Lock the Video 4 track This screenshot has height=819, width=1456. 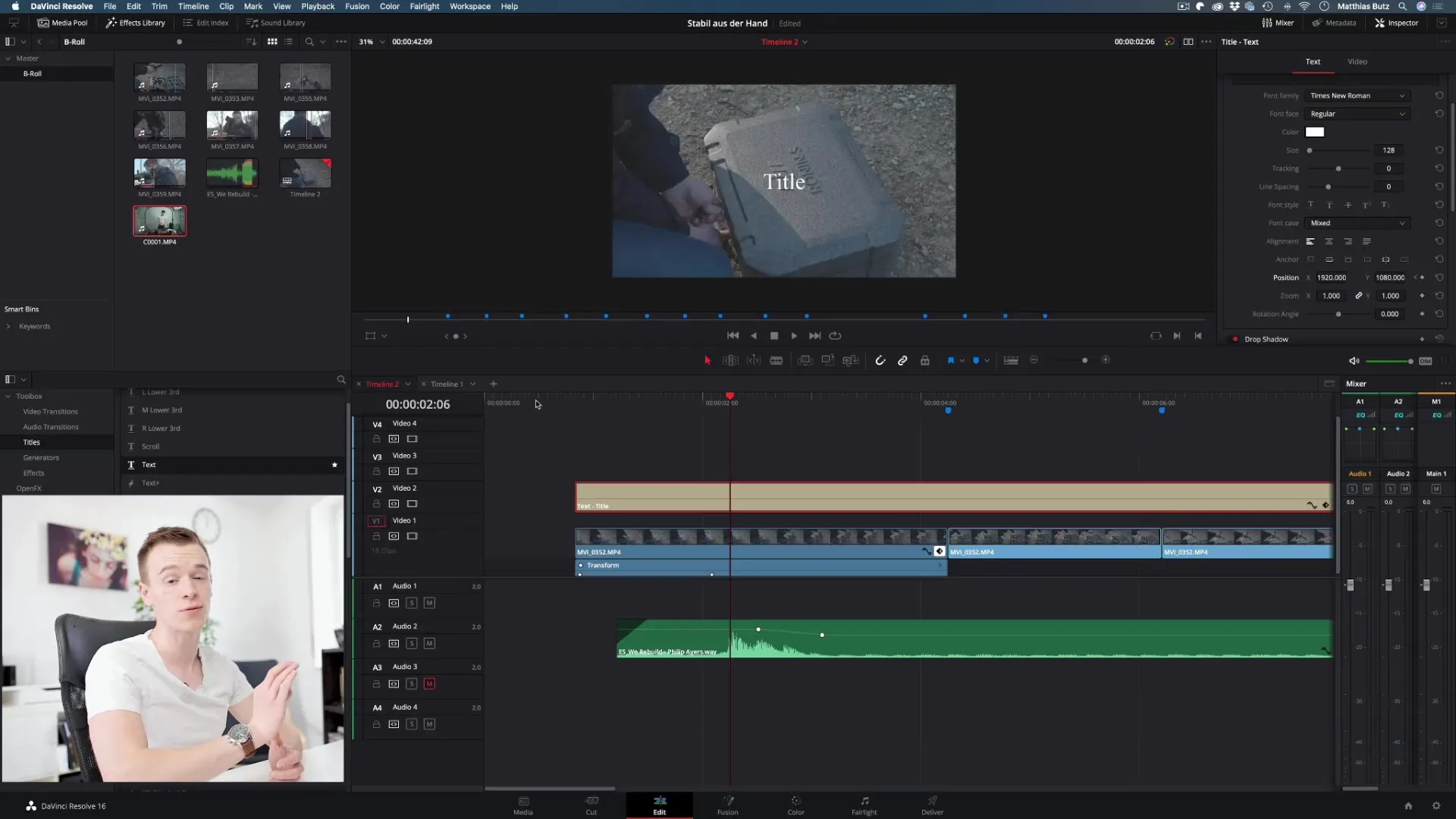click(376, 439)
